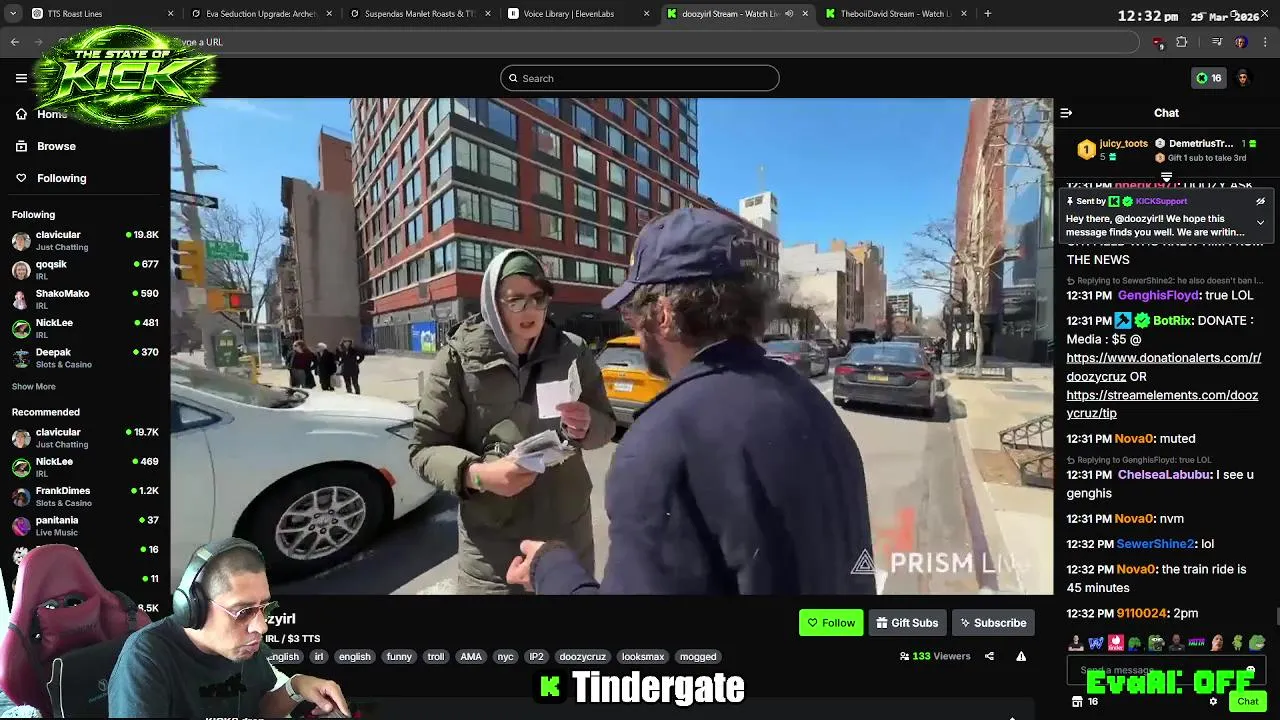Screen dimensions: 1280x720
Task: Click the viewers count icon
Action: [x=904, y=657]
